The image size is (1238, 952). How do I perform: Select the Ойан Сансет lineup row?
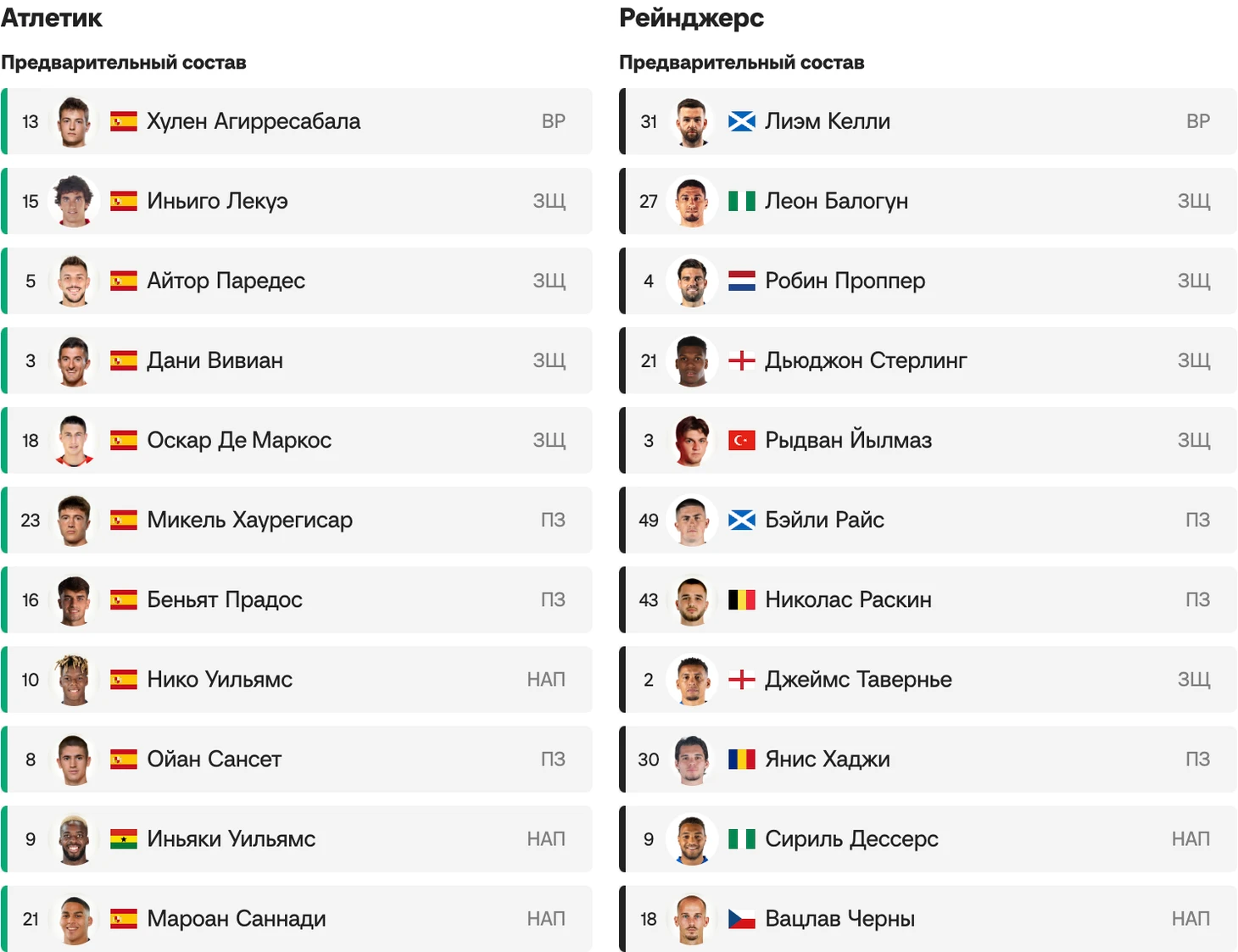point(297,760)
